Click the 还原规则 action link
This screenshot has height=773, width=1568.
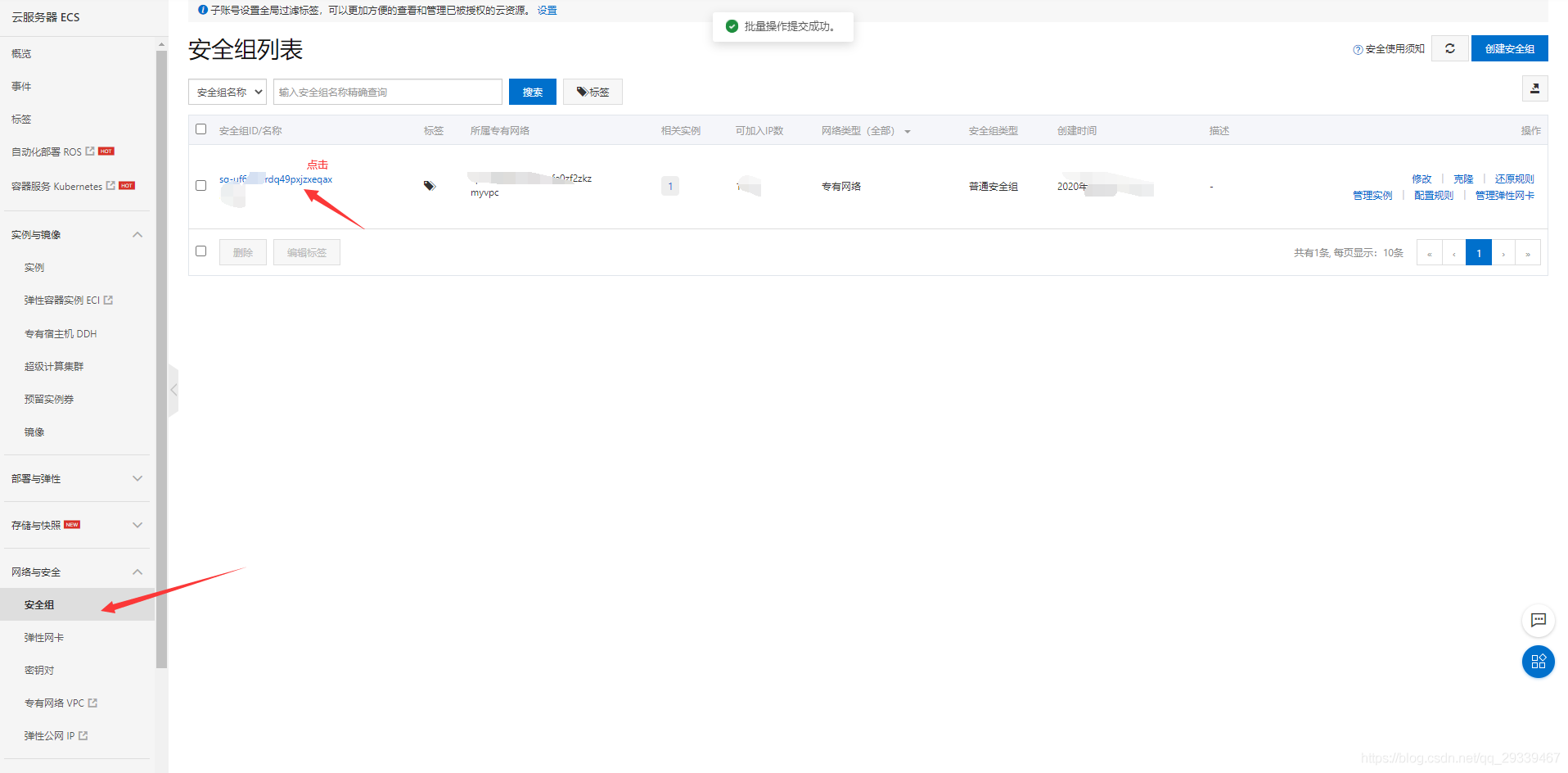1515,179
